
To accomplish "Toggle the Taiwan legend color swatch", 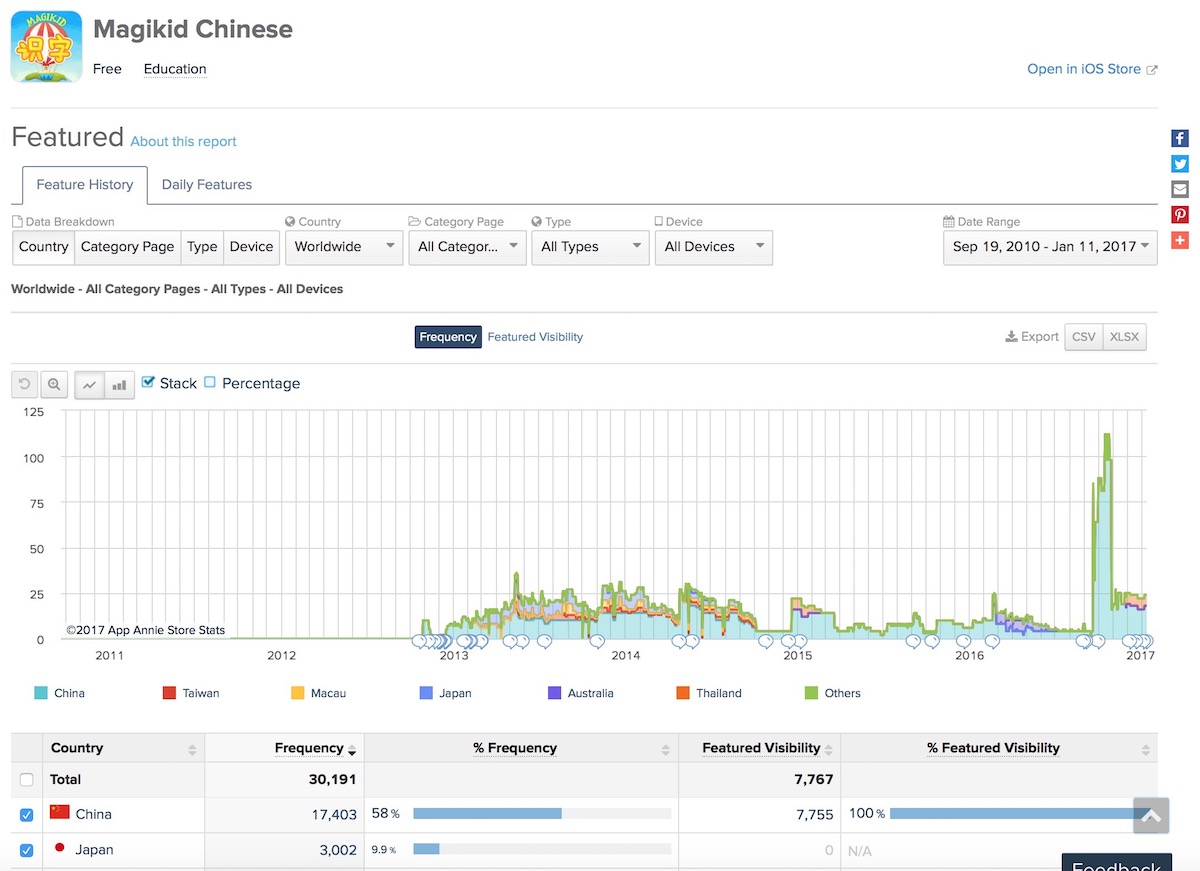I will 169,693.
